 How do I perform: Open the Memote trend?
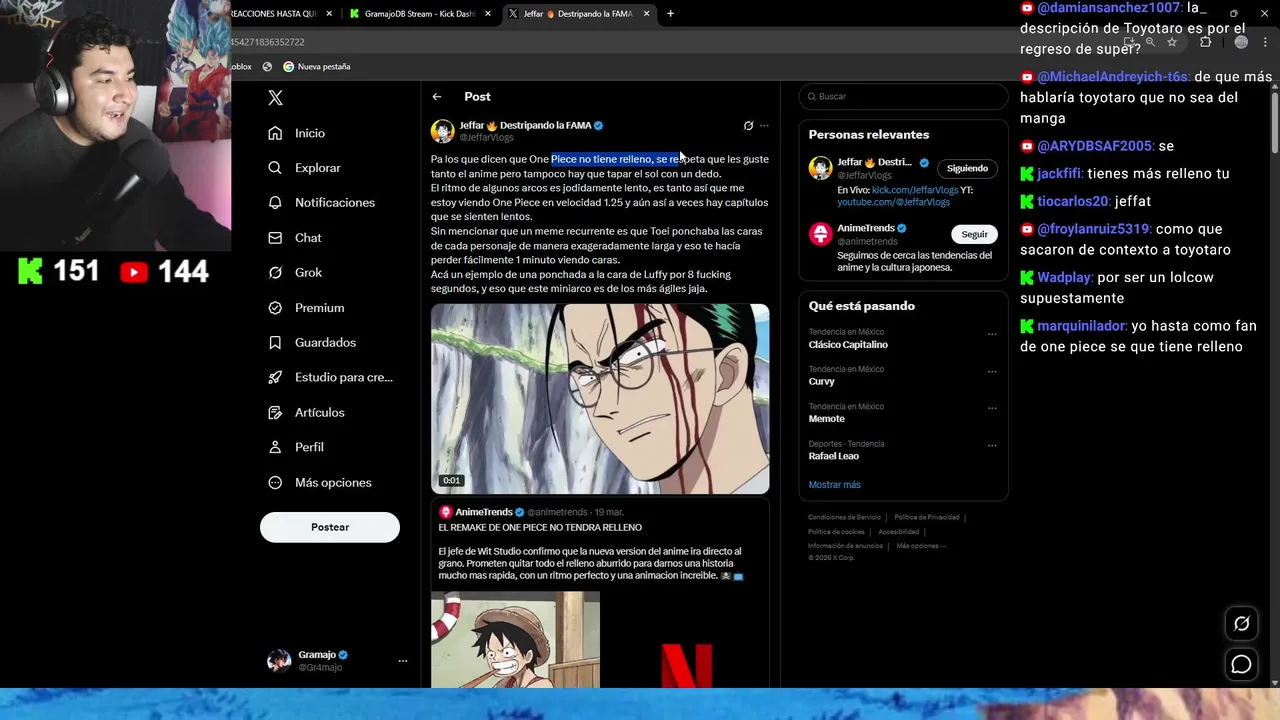point(827,419)
